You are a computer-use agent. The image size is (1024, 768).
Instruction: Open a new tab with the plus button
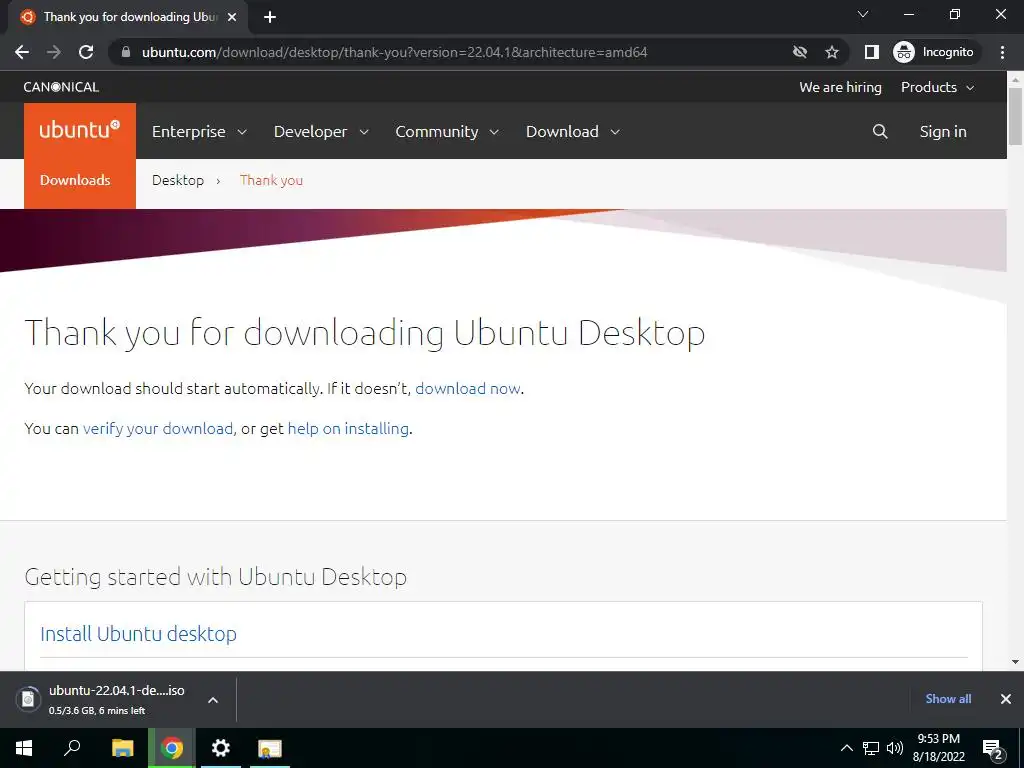pyautogui.click(x=270, y=17)
